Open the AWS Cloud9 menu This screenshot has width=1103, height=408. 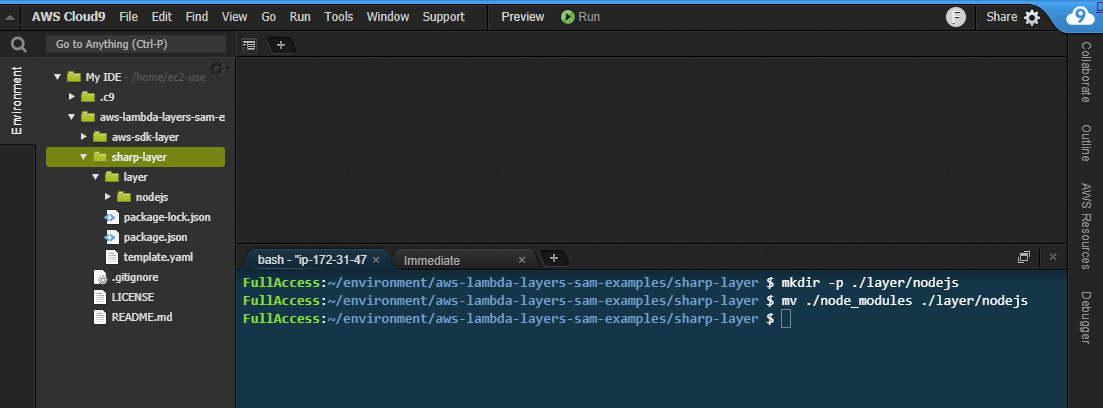coord(68,17)
